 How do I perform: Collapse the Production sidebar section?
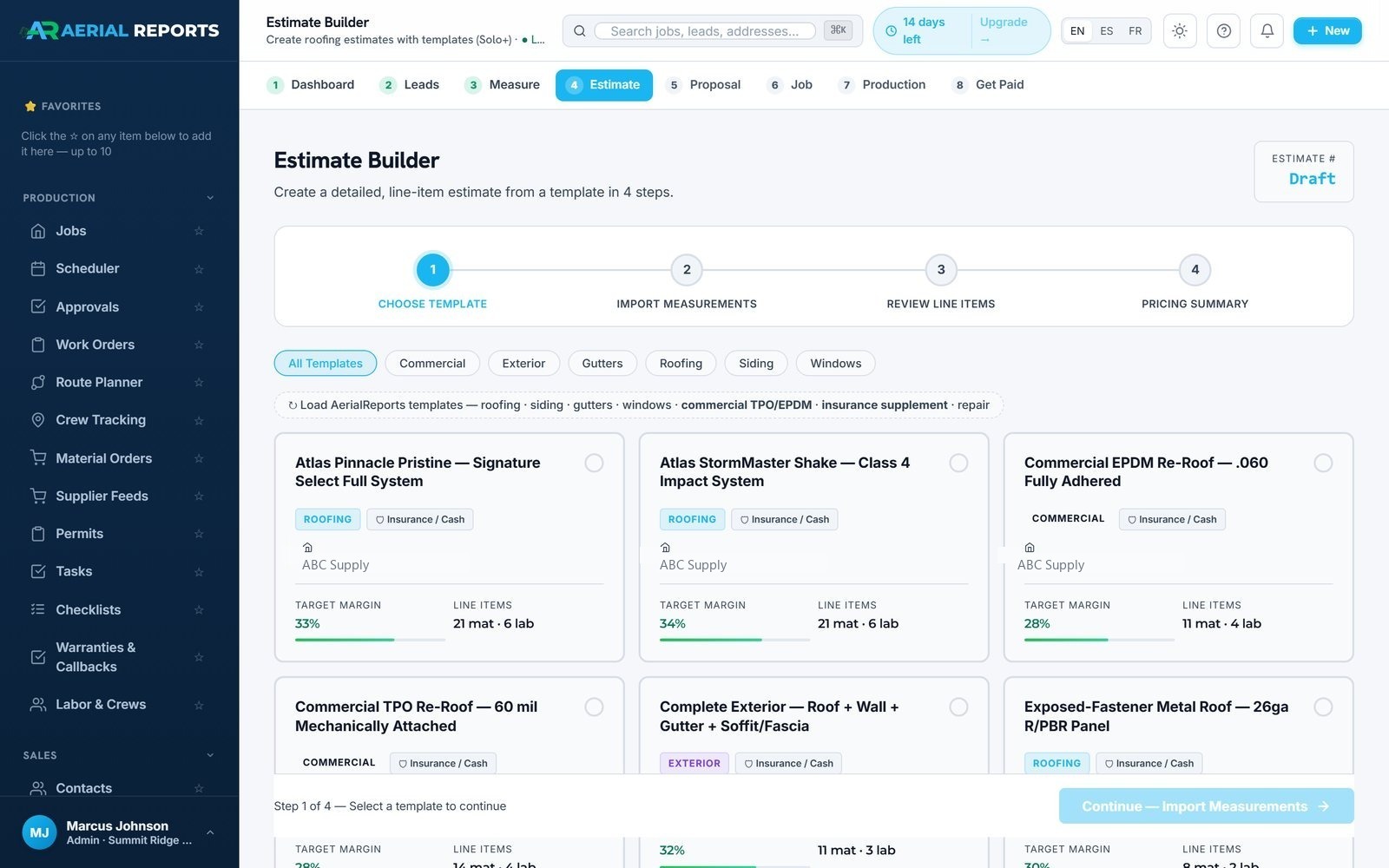tap(210, 198)
